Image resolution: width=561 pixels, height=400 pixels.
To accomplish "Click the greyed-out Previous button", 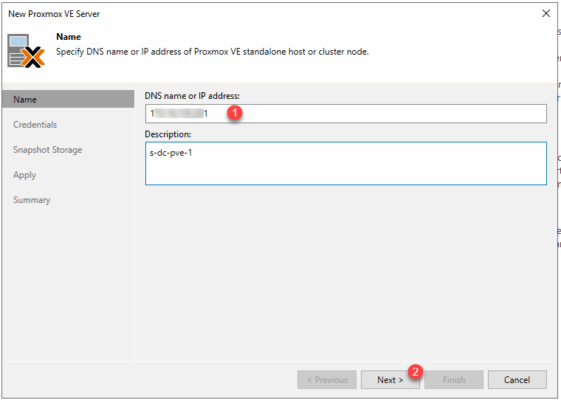I will pyautogui.click(x=327, y=380).
